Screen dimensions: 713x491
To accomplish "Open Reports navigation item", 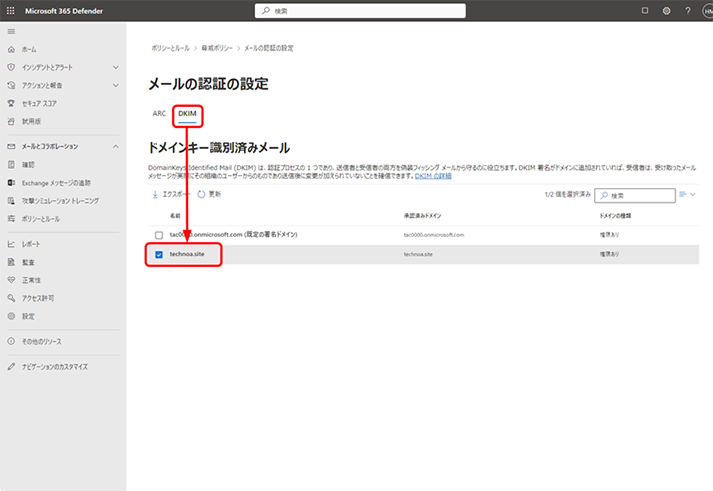I will (31, 244).
